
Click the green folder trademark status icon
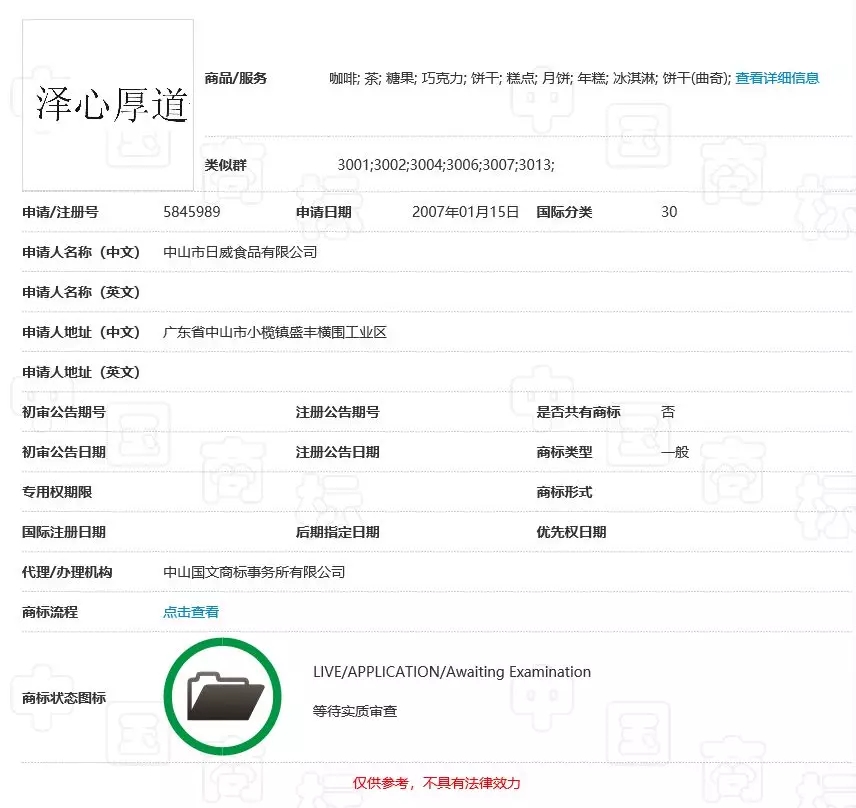click(x=223, y=696)
